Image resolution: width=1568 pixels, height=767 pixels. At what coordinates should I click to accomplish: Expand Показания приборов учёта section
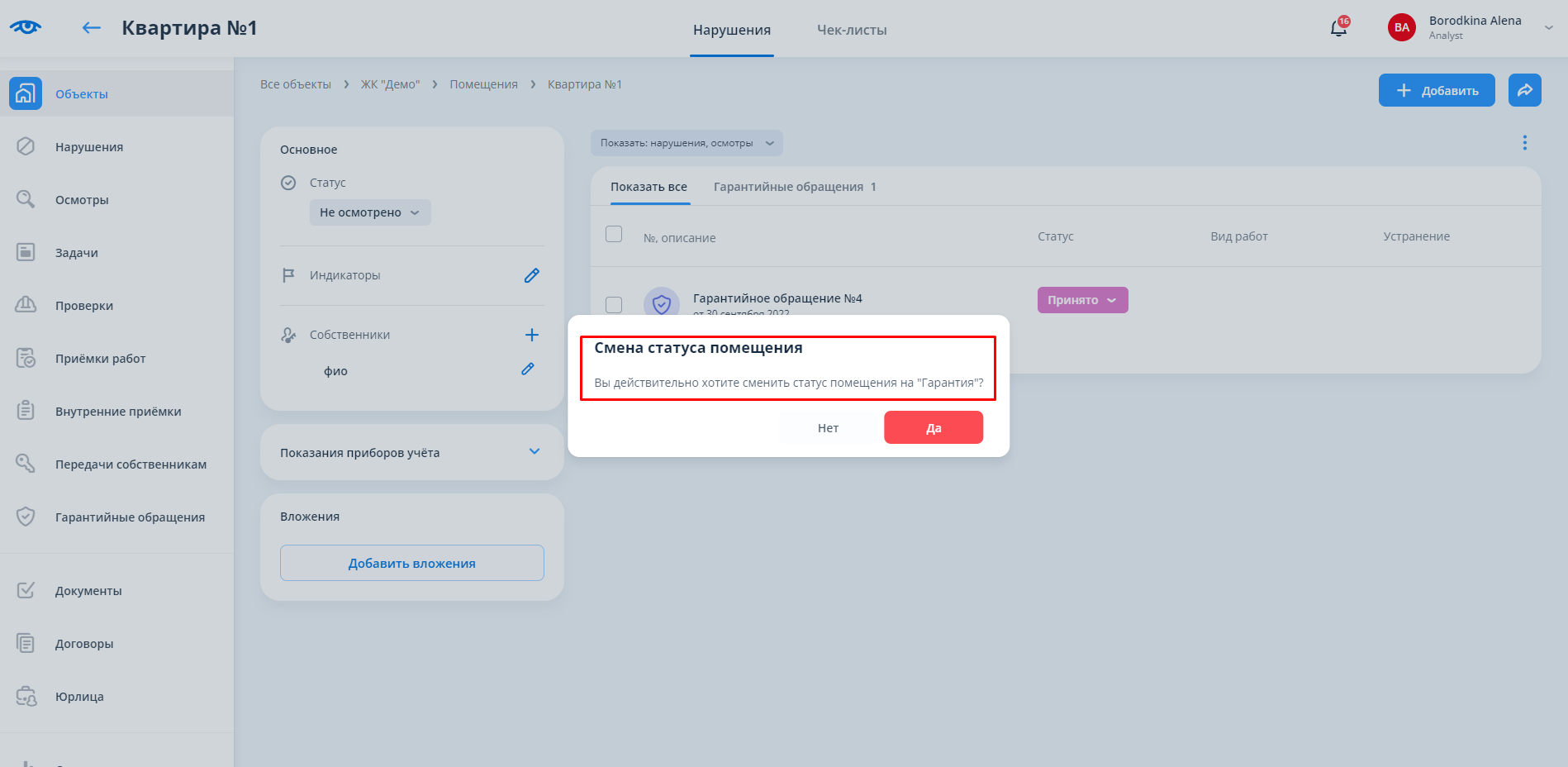click(x=534, y=451)
